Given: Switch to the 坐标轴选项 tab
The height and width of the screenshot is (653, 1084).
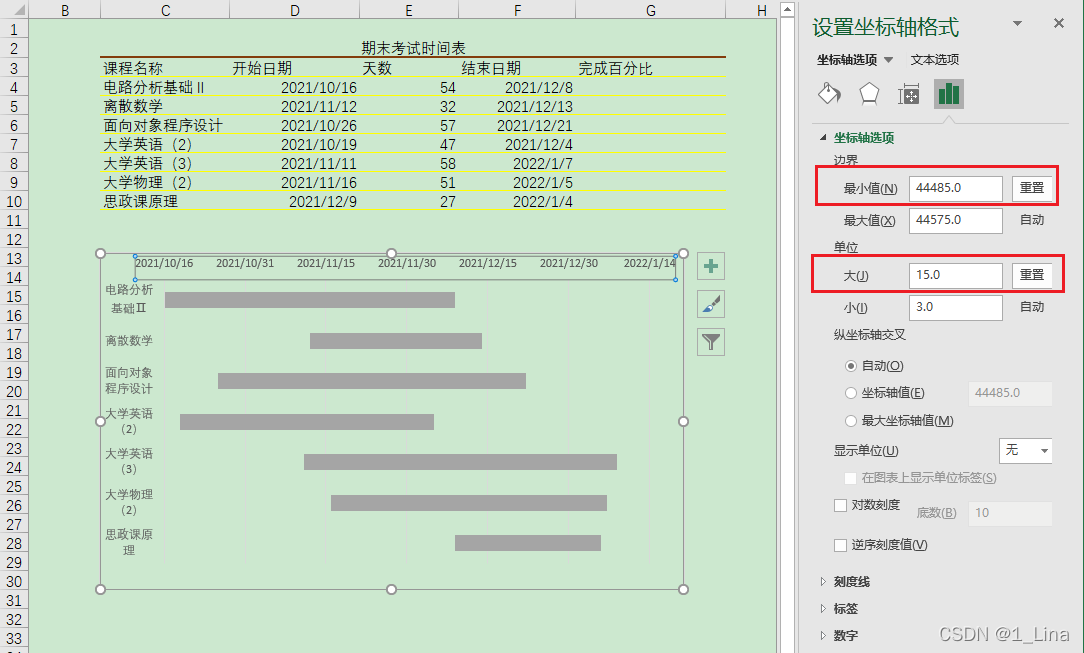Looking at the screenshot, I should pyautogui.click(x=847, y=60).
